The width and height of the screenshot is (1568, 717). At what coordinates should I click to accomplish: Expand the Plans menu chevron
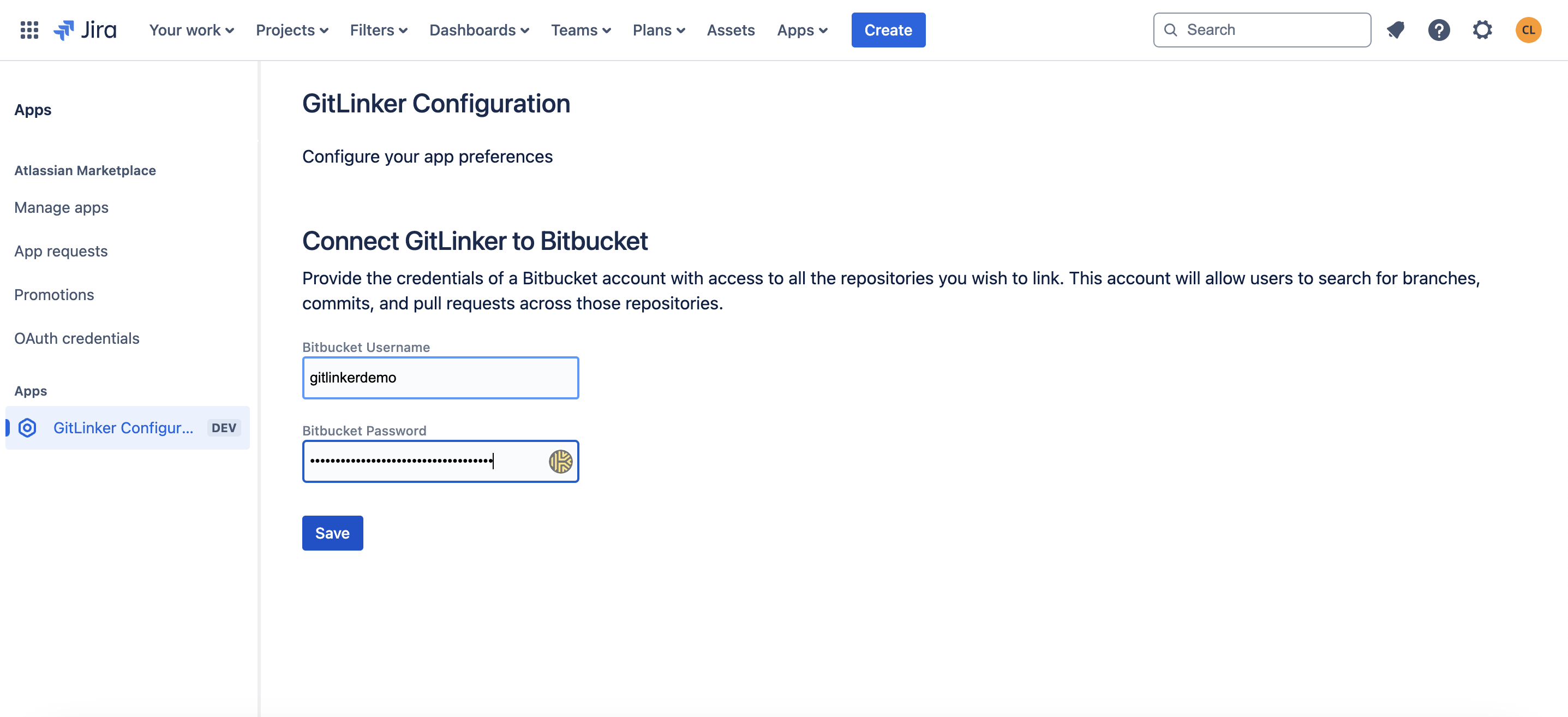[x=681, y=30]
